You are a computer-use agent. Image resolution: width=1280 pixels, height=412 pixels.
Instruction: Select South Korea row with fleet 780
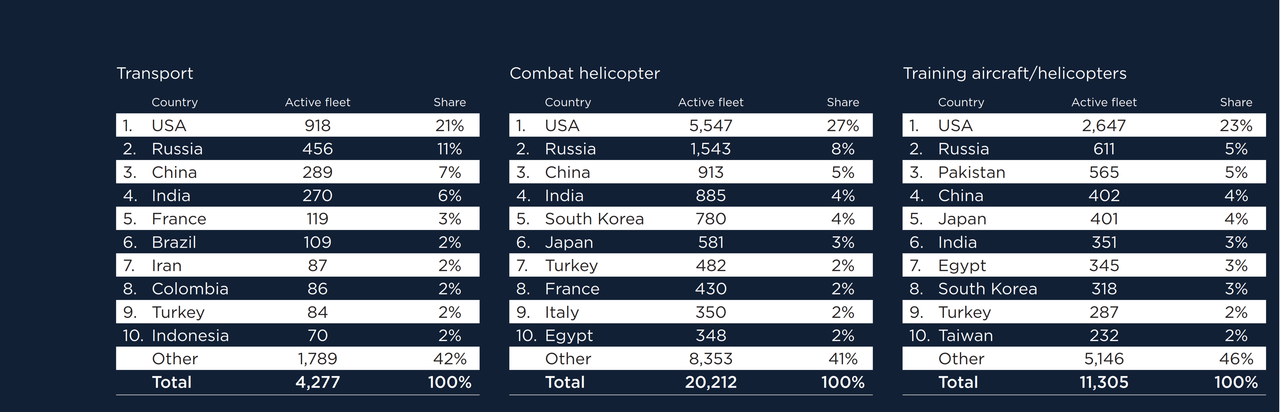click(691, 218)
